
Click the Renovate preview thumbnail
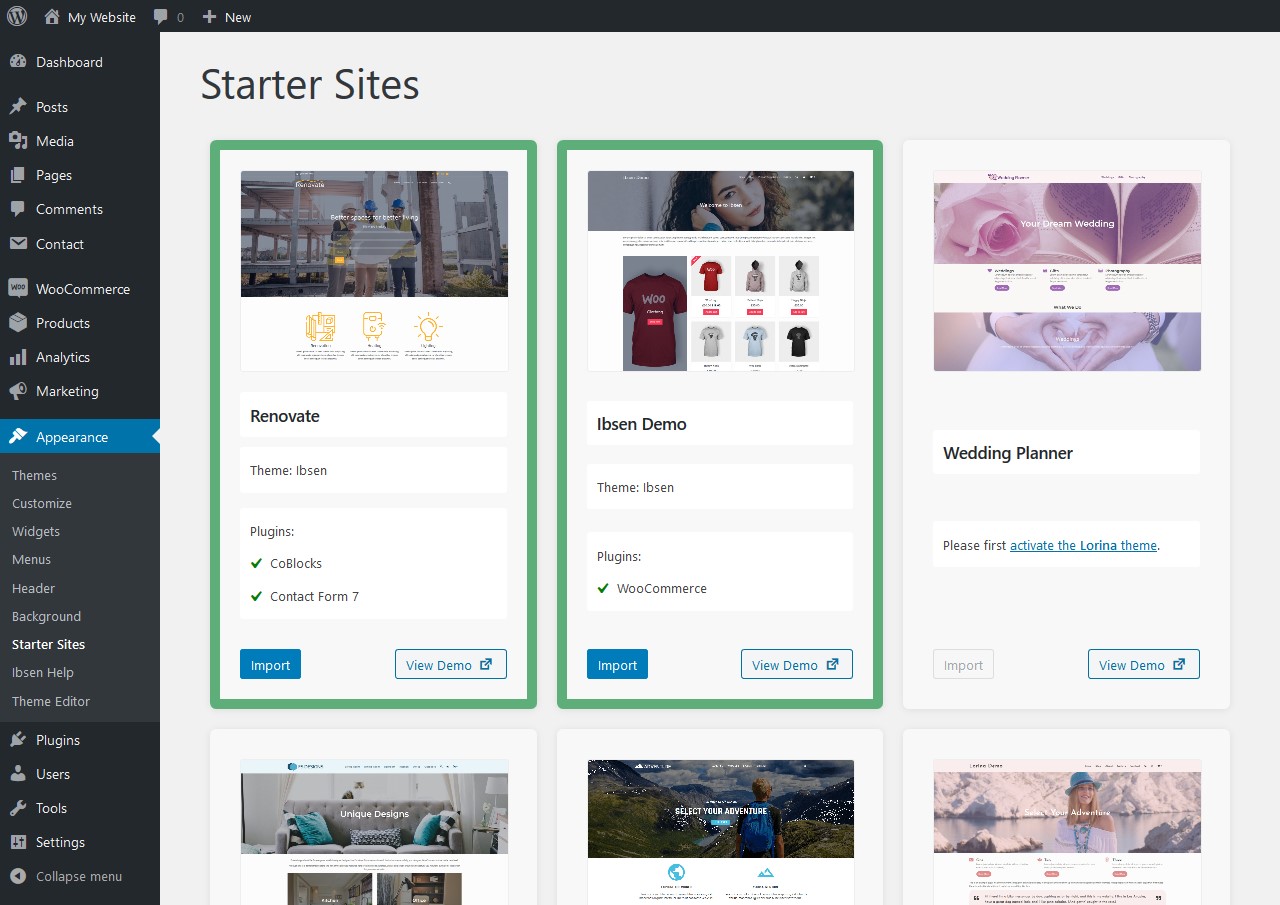click(374, 270)
